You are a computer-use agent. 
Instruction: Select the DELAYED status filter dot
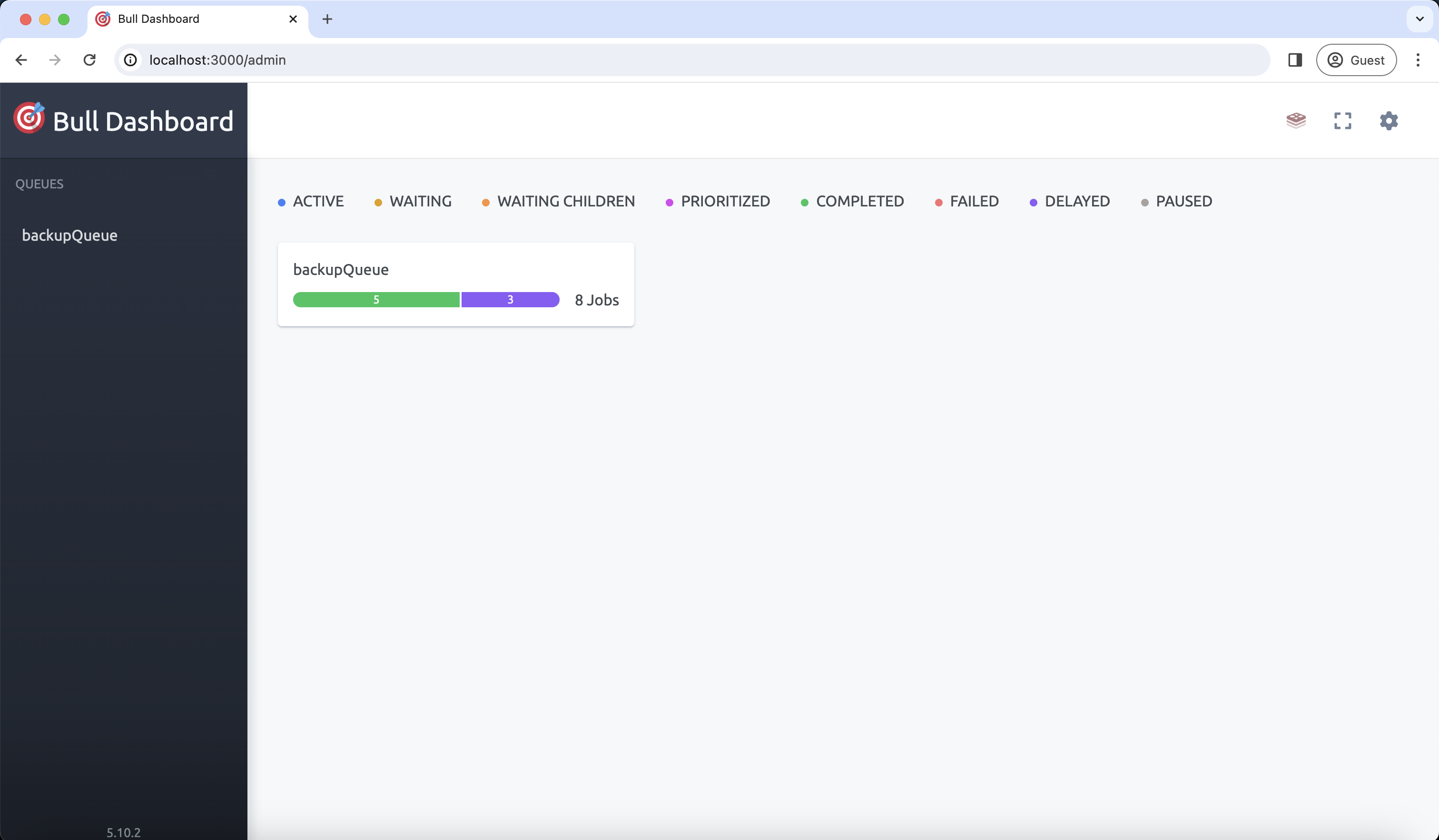point(1034,202)
